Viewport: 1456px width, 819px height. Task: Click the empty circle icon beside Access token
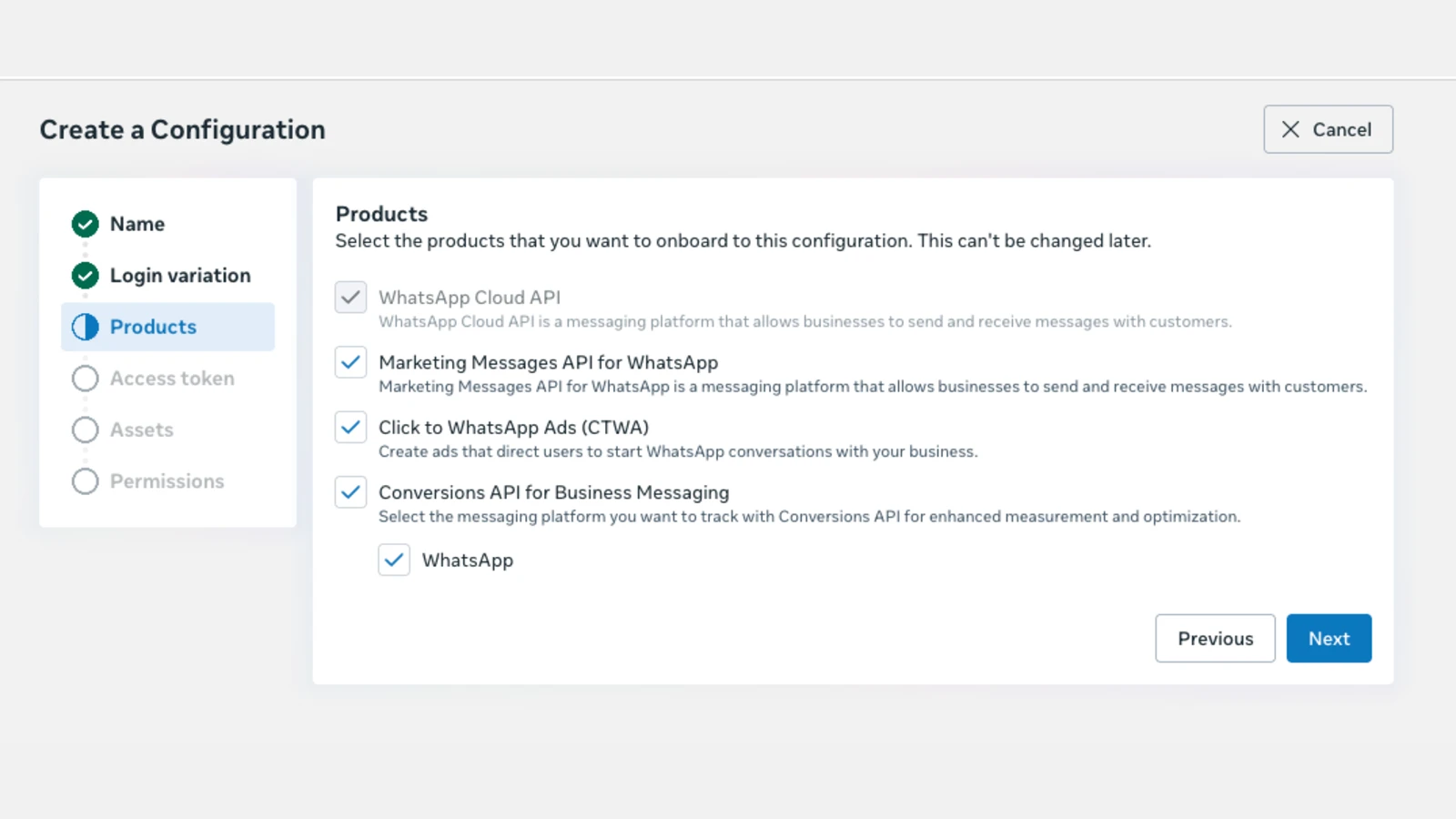86,379
